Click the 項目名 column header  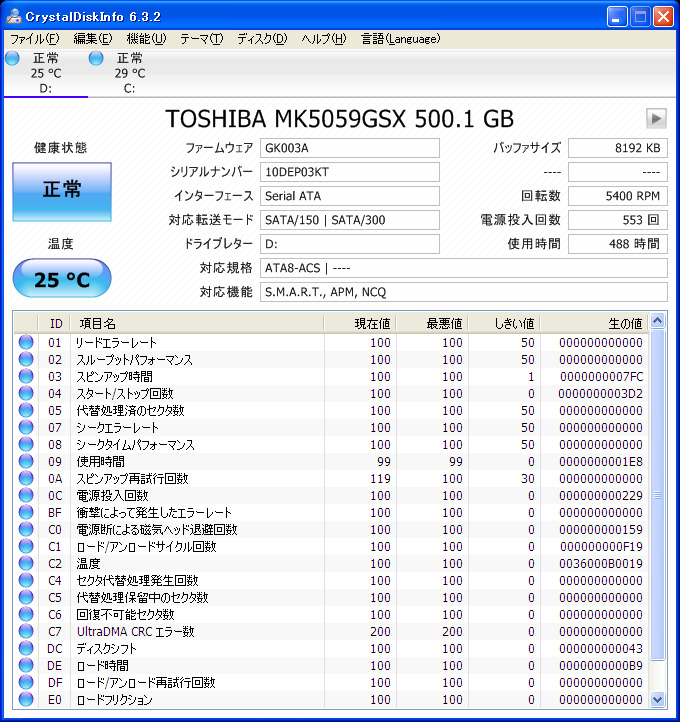pyautogui.click(x=197, y=324)
